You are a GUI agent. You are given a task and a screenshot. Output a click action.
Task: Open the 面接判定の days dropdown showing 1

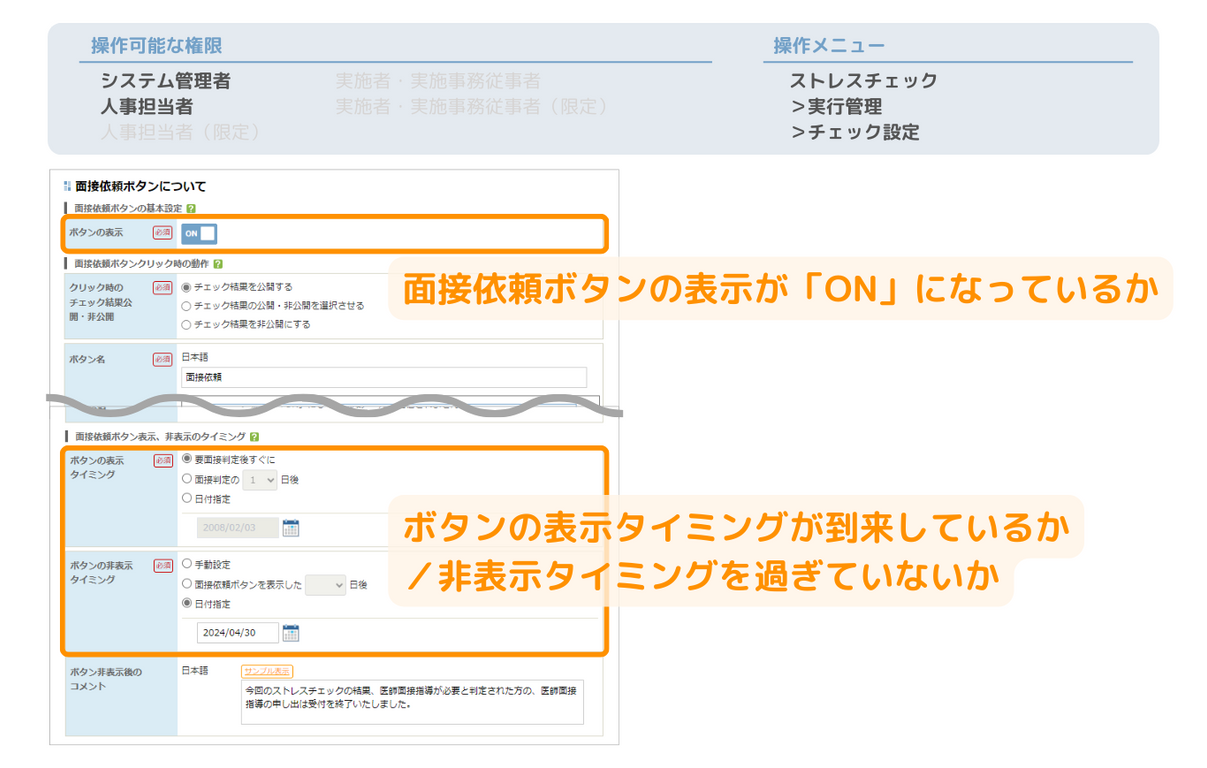[x=259, y=480]
